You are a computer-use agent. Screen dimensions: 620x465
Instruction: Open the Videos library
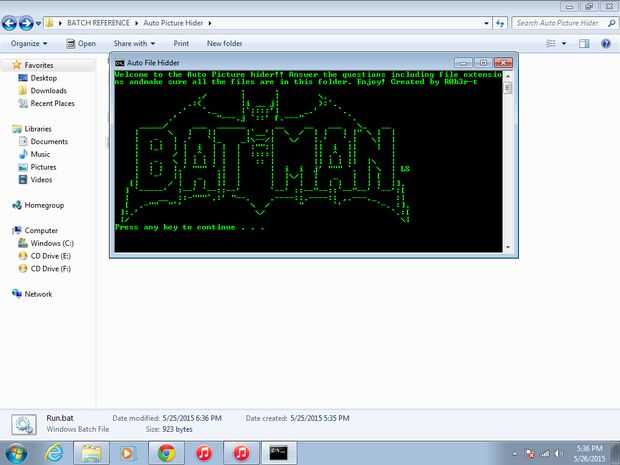[41, 180]
